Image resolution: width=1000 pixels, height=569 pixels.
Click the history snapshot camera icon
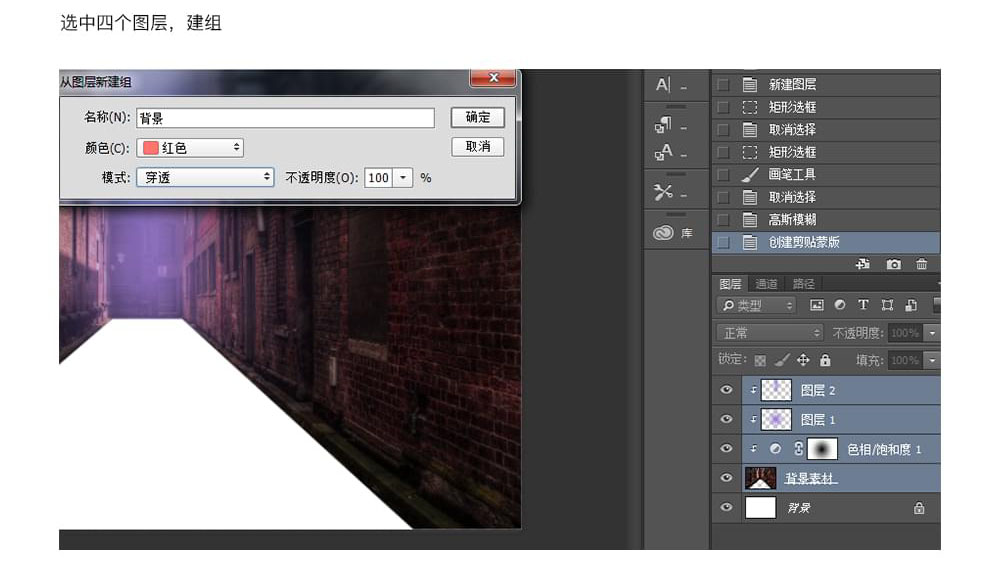click(893, 264)
